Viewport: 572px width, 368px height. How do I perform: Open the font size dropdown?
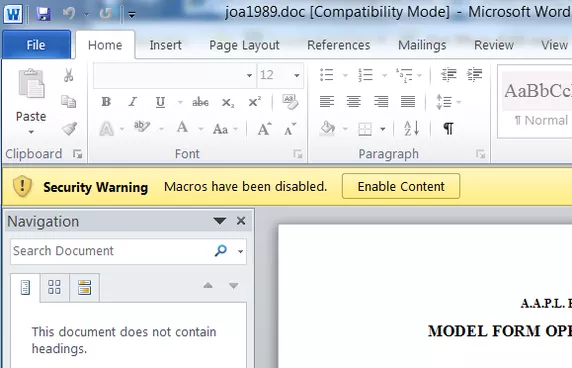coord(297,75)
